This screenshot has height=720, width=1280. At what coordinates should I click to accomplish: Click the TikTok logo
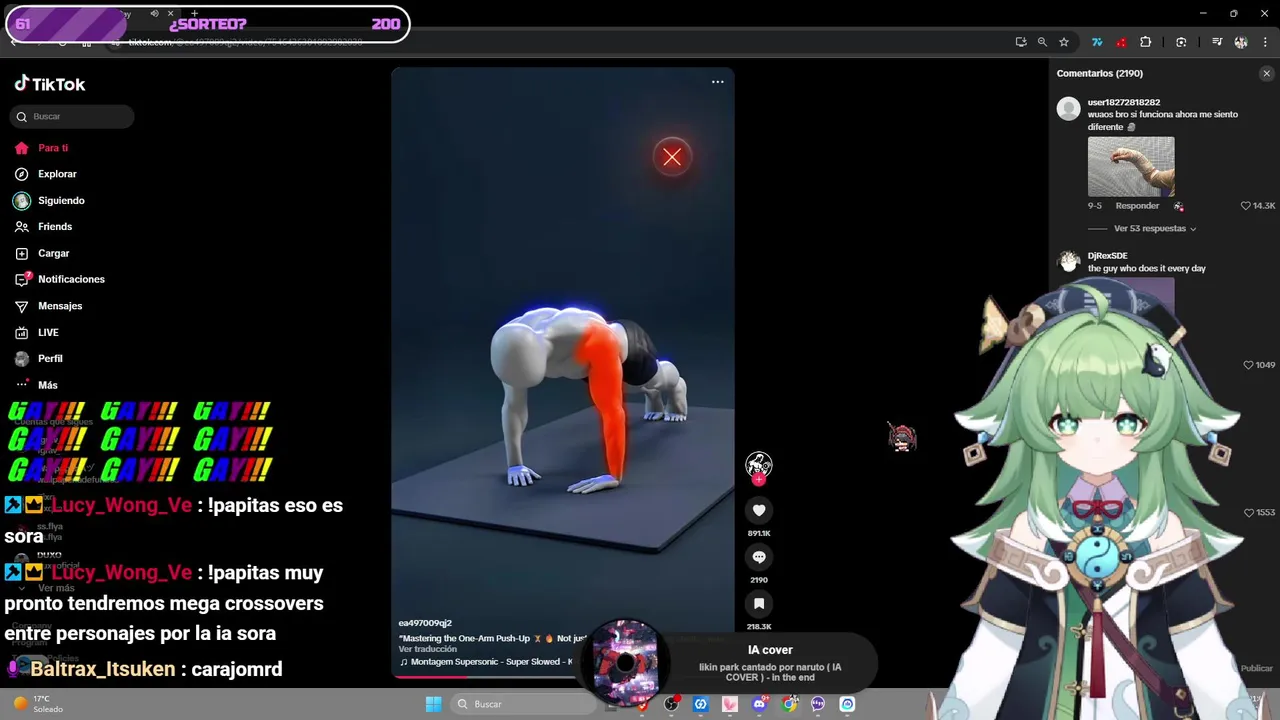pyautogui.click(x=50, y=84)
